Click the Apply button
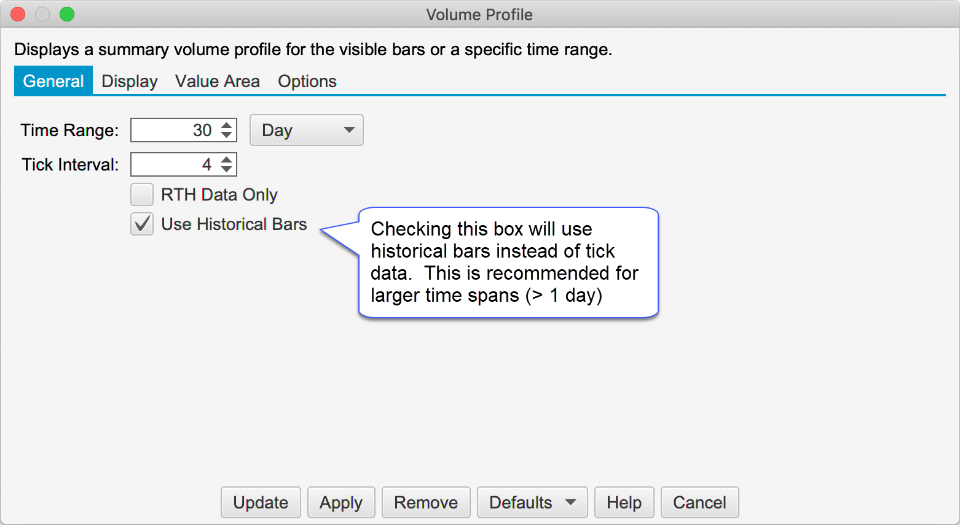The image size is (960, 525). click(341, 502)
